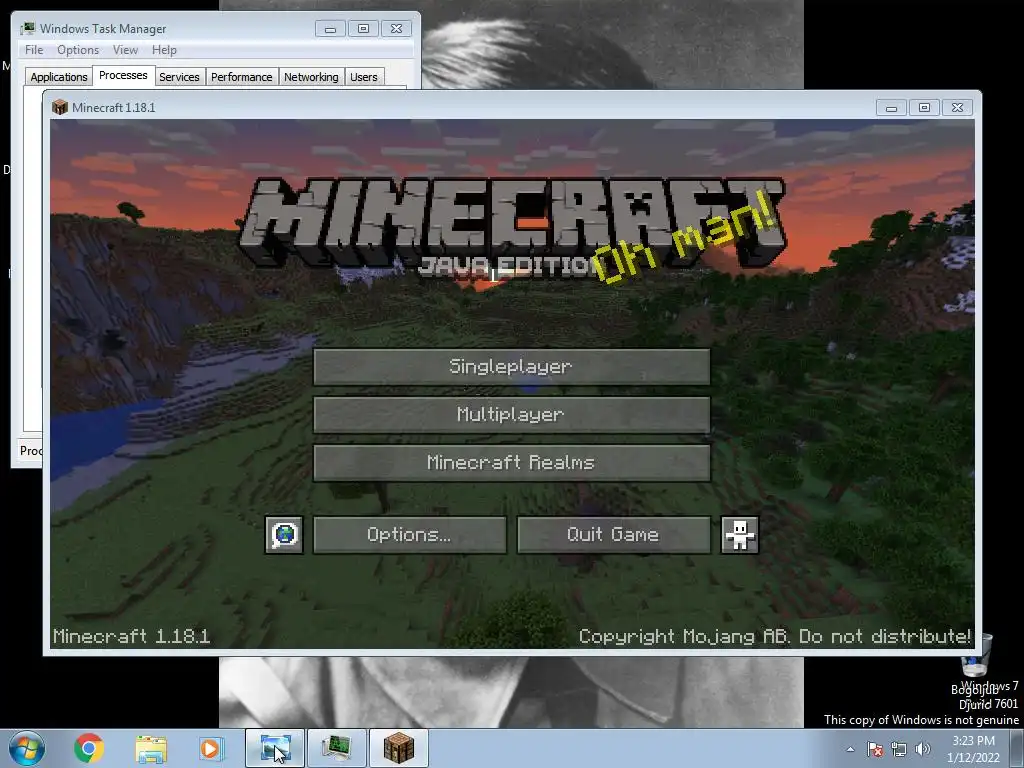This screenshot has width=1024, height=768.
Task: Switch to Task Manager Performance tab
Action: [241, 77]
